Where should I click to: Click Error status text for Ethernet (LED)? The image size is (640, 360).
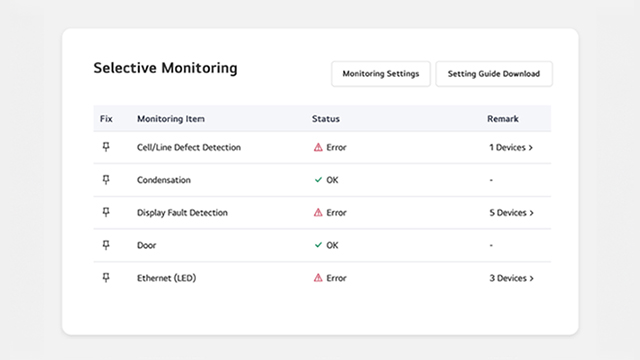tap(336, 278)
